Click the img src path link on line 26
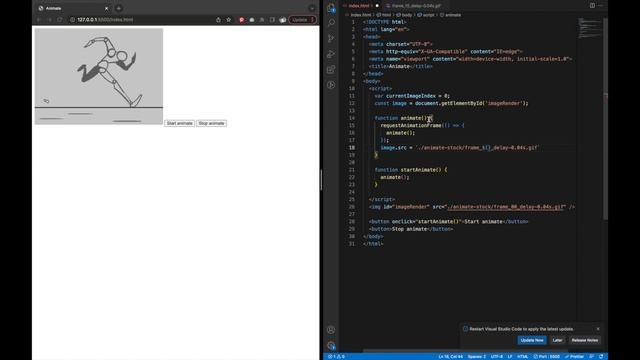 (506, 207)
